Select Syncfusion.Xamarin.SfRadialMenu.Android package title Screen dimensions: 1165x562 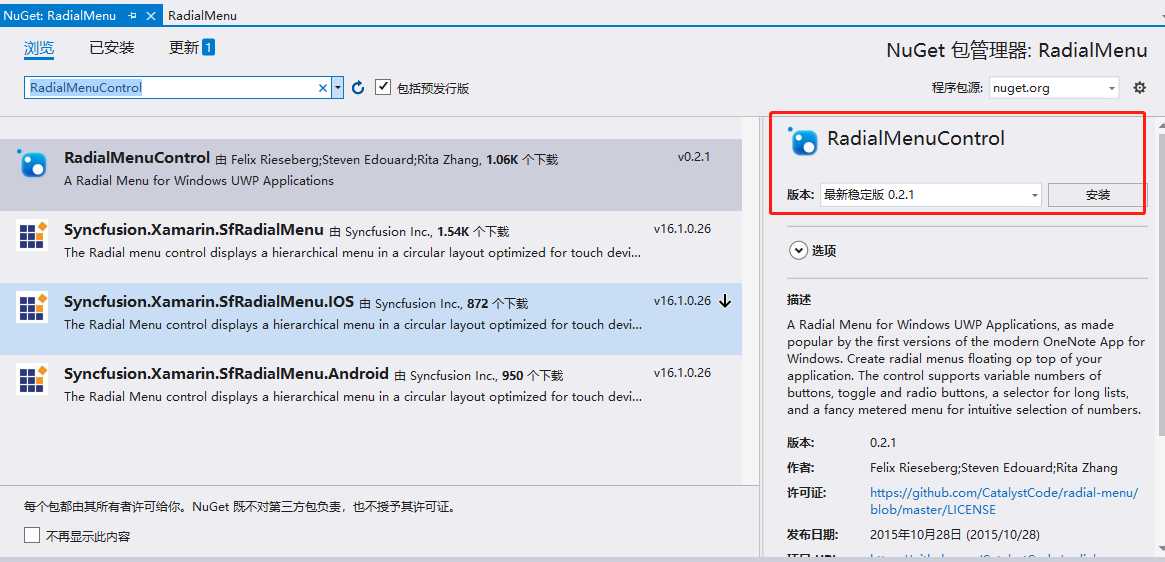click(x=226, y=373)
